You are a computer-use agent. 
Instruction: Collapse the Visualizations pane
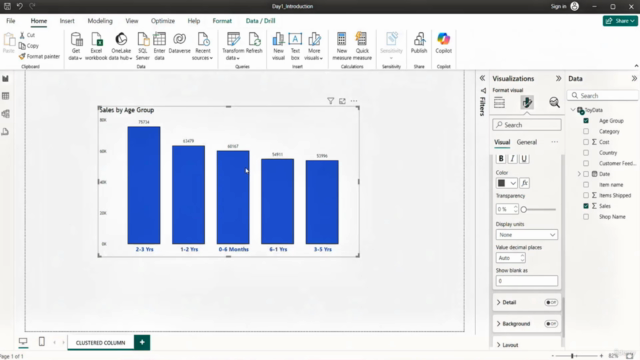point(558,78)
